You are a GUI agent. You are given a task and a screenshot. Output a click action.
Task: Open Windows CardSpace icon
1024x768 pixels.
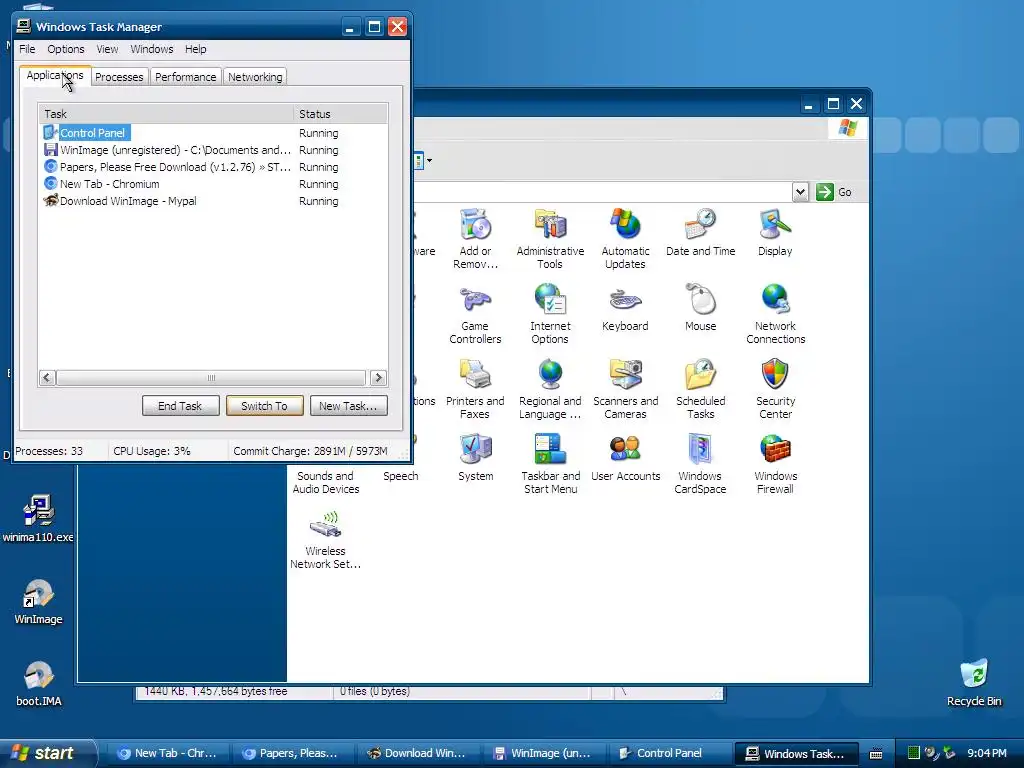pyautogui.click(x=700, y=464)
